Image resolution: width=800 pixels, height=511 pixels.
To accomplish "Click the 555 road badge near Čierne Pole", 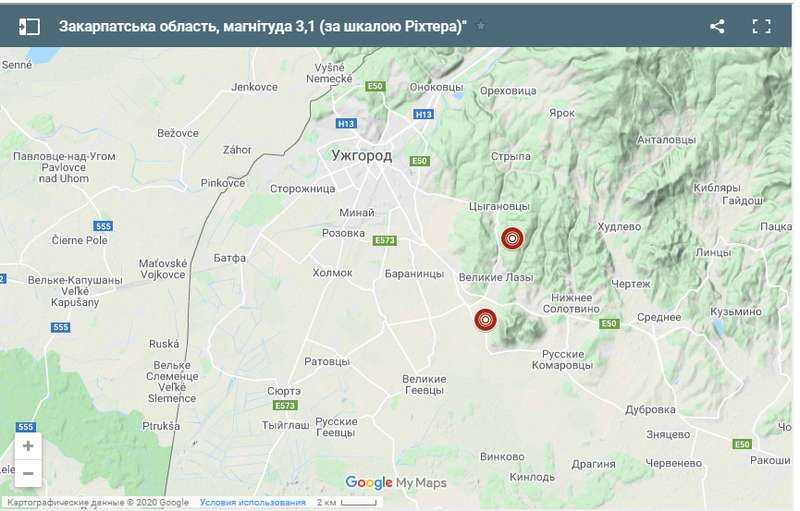I will click(103, 226).
